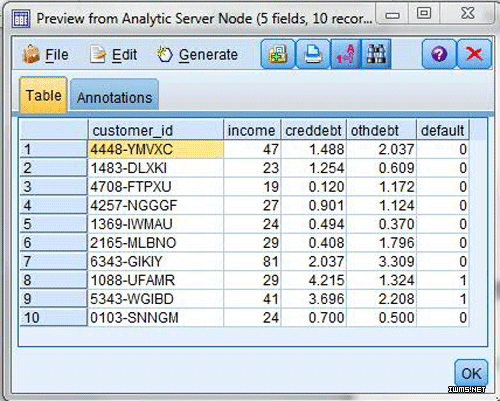This screenshot has width=500, height=401.
Task: Open search using the binoculars icon
Action: (x=376, y=54)
